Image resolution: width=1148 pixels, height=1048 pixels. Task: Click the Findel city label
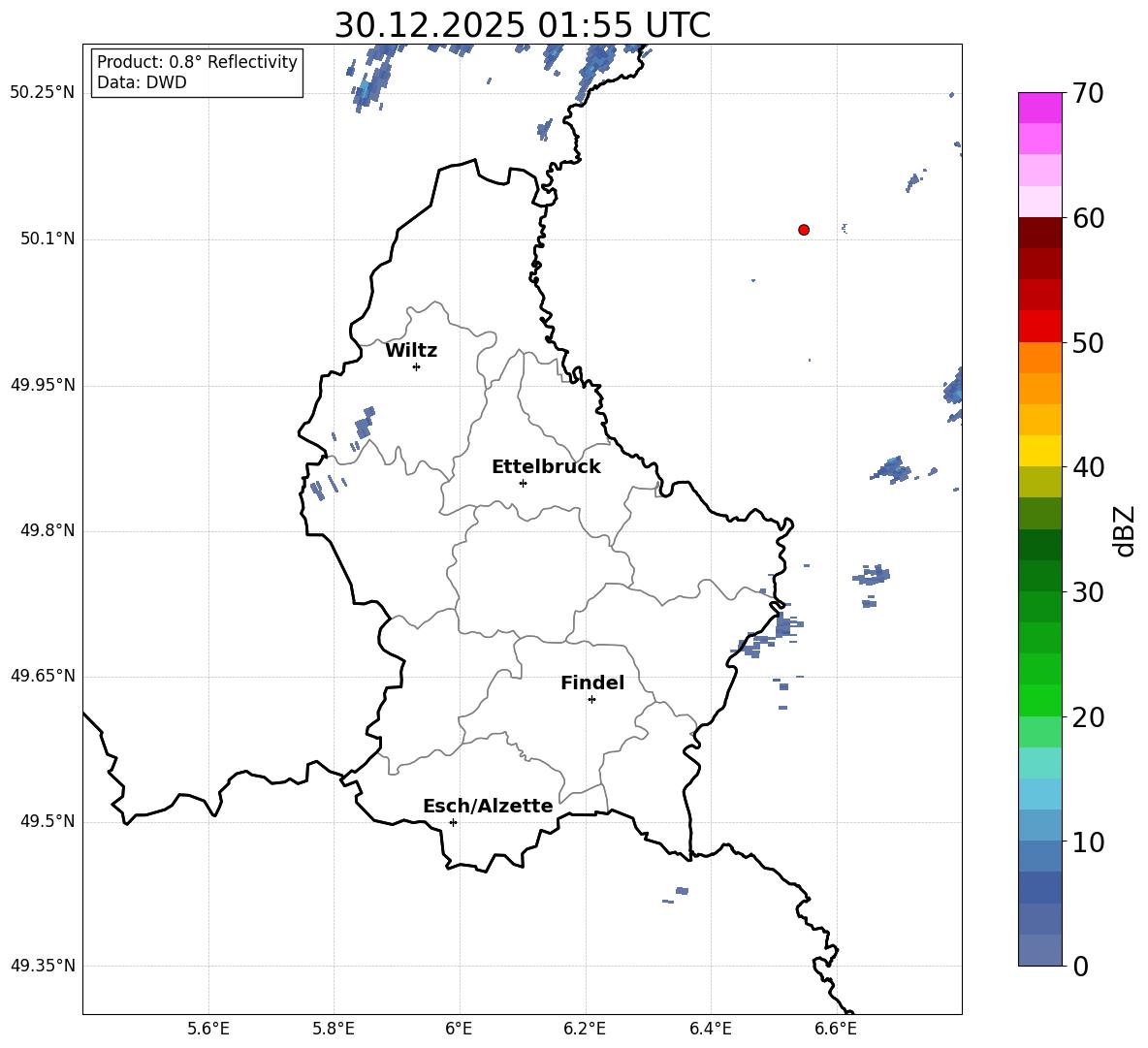592,683
